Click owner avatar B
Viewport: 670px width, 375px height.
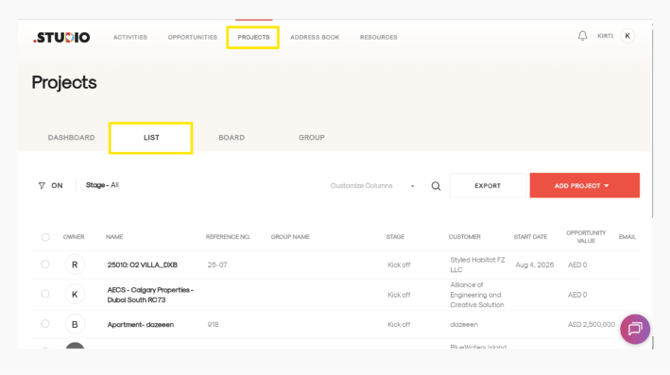tap(75, 325)
